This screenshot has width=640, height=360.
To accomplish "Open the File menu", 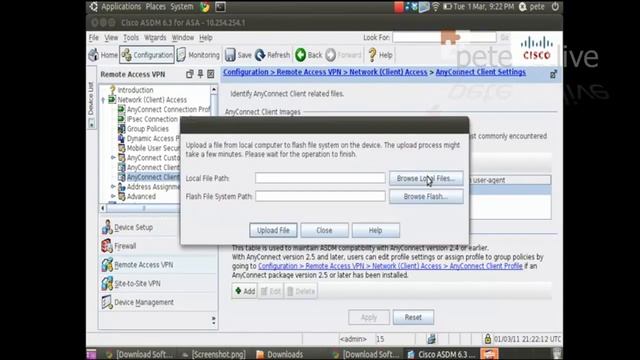I will pos(94,38).
